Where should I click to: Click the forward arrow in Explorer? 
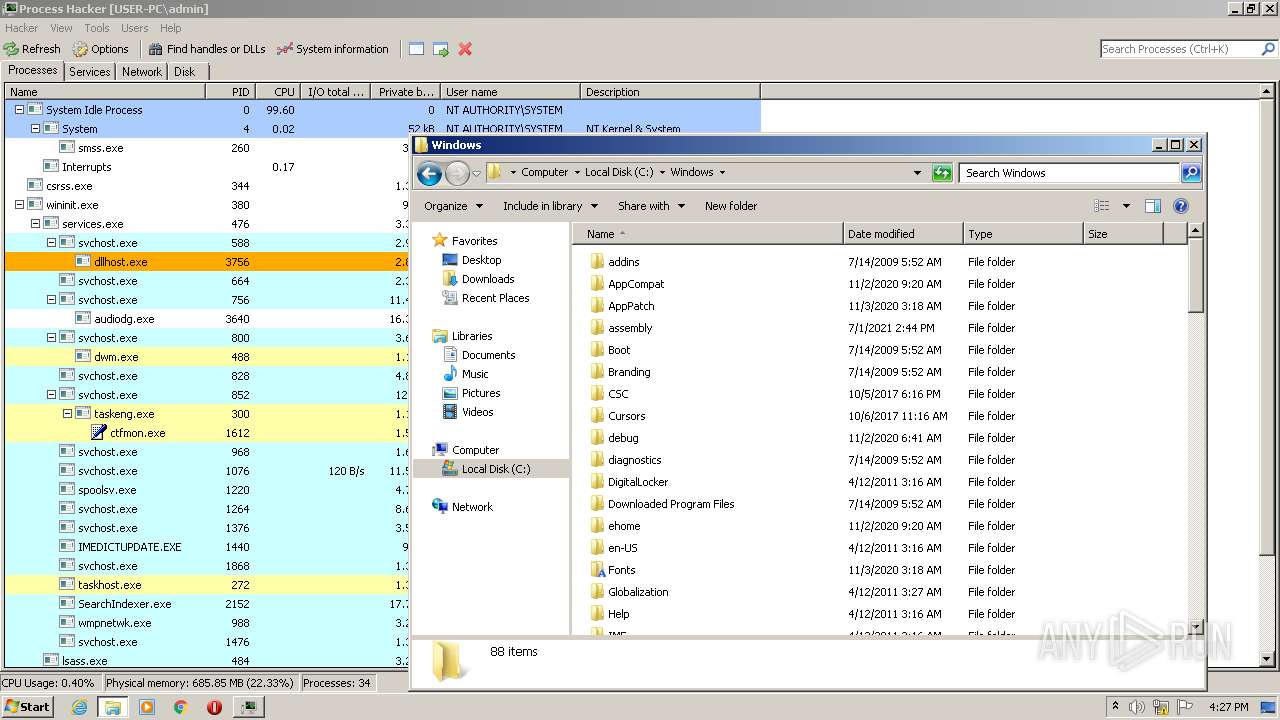coord(457,173)
